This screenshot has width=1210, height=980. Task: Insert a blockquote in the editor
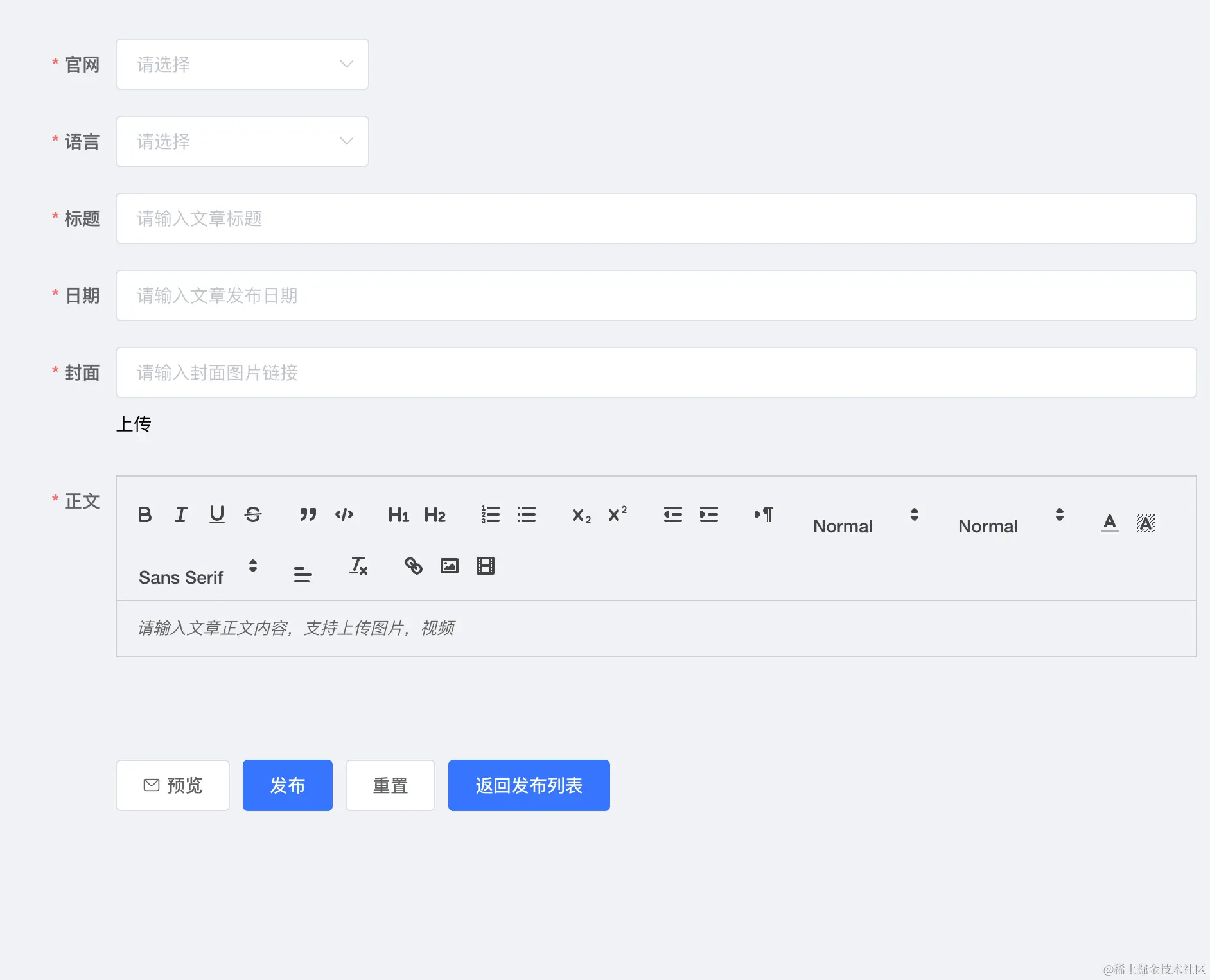point(308,514)
